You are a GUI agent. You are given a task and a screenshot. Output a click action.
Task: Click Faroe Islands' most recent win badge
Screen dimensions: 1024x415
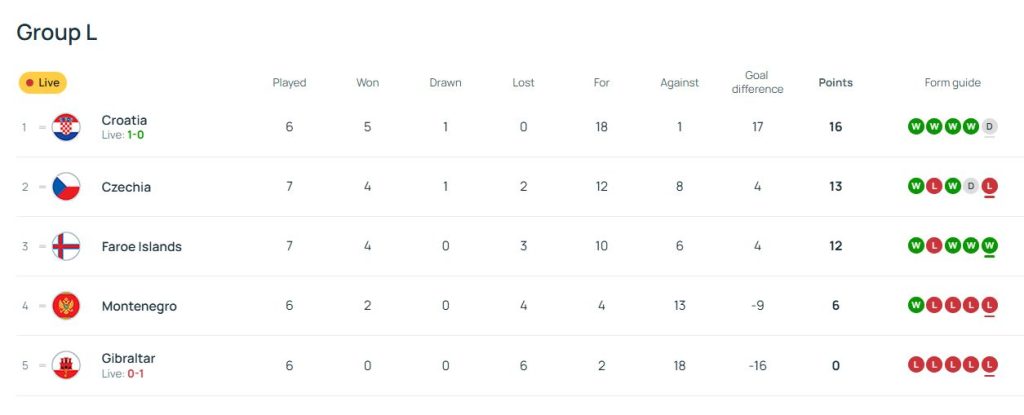990,246
